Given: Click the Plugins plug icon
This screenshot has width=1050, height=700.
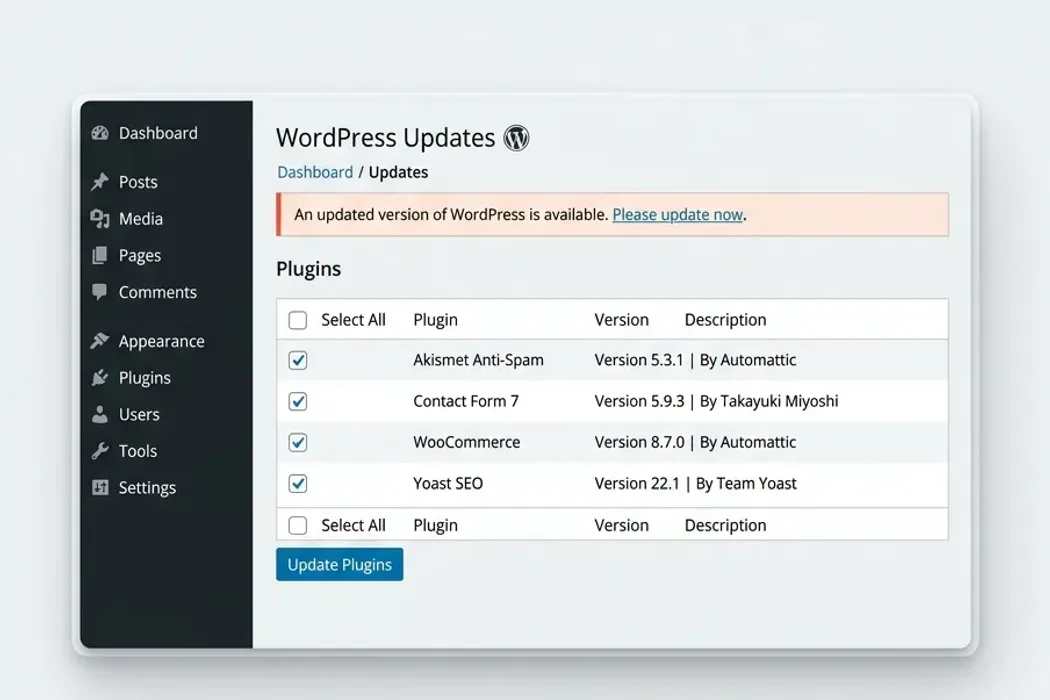Looking at the screenshot, I should pyautogui.click(x=100, y=378).
